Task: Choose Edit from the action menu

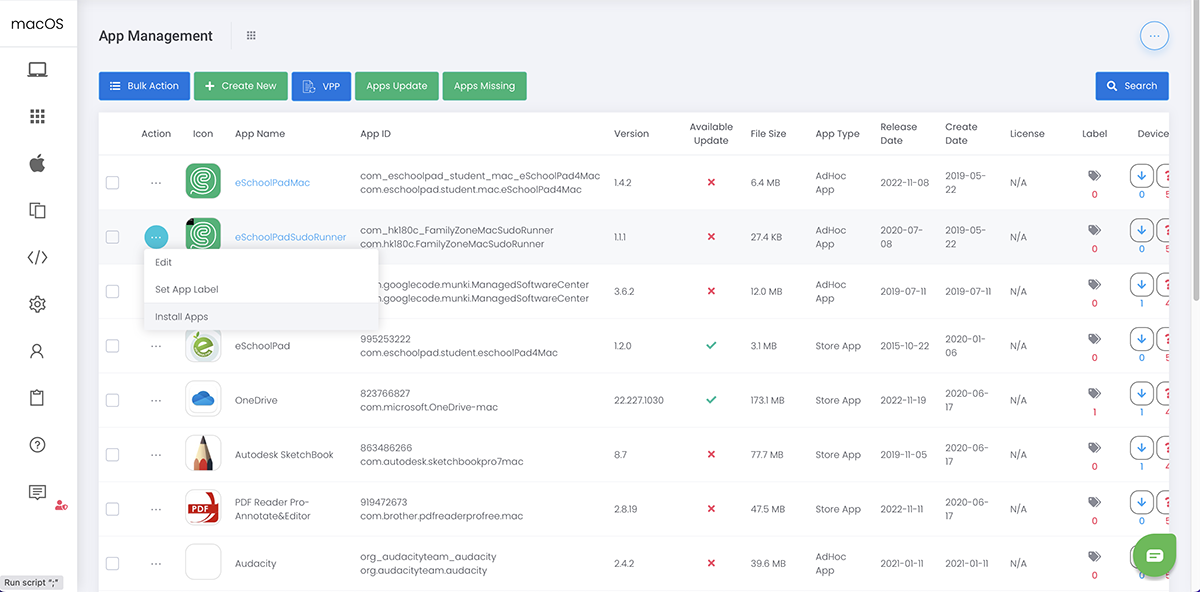Action: pos(261,262)
